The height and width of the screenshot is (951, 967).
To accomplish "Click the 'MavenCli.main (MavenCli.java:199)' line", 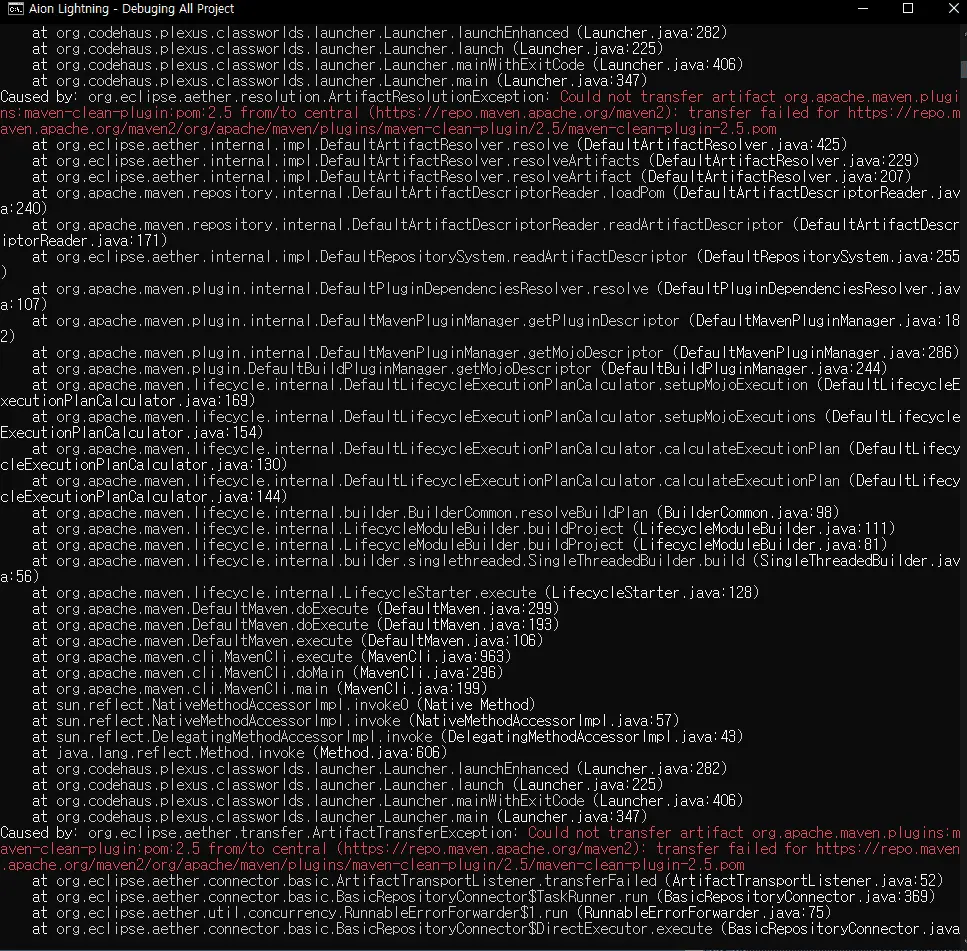I will (260, 690).
